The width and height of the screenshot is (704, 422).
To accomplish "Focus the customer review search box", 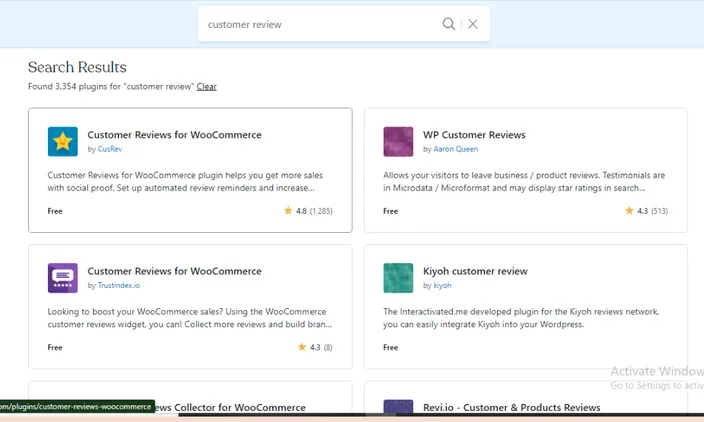I will tap(321, 24).
